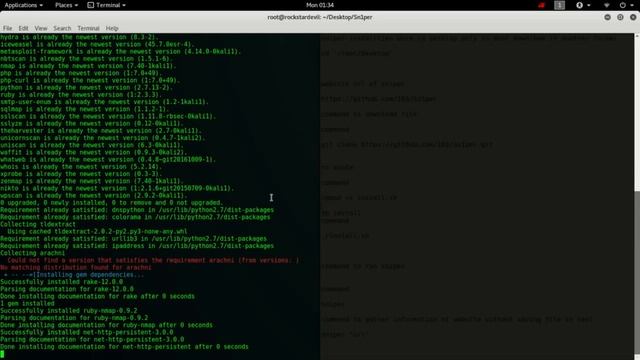Click the 'nikto is already the newest' line

click(117, 188)
